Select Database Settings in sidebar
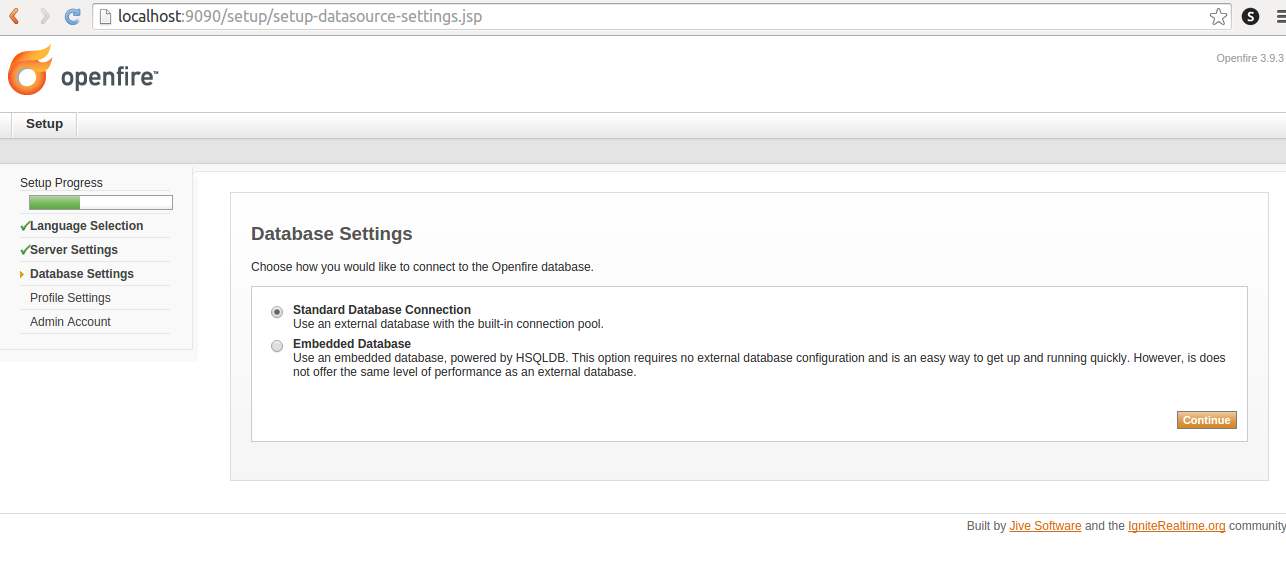Viewport: 1286px width, 576px height. pyautogui.click(x=82, y=274)
